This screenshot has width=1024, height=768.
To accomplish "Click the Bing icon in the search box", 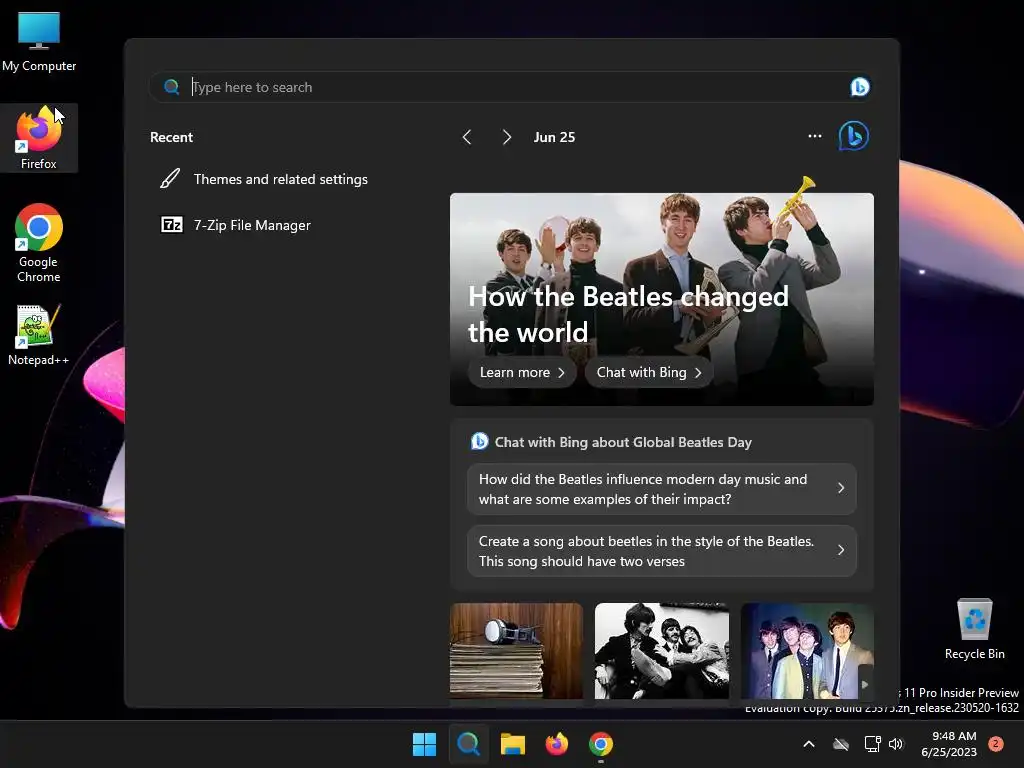I will 859,87.
